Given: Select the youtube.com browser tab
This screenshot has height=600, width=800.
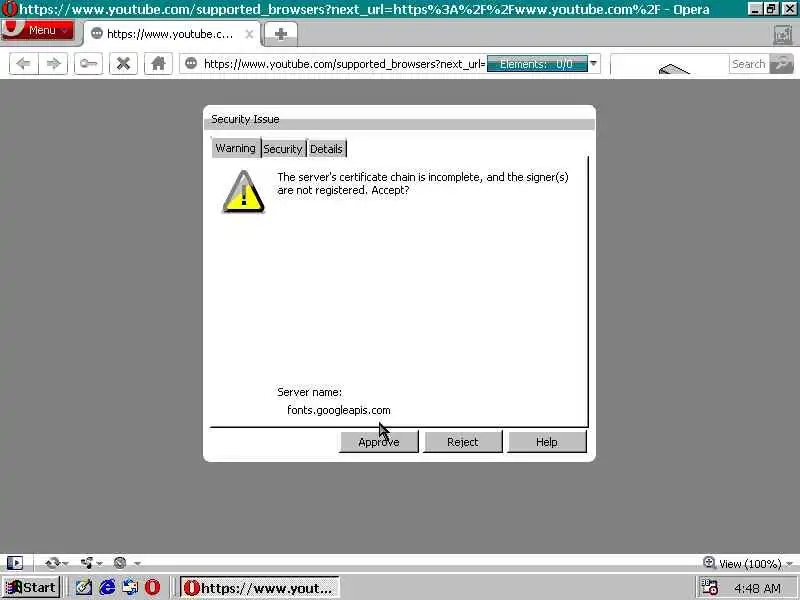Looking at the screenshot, I should pos(171,34).
